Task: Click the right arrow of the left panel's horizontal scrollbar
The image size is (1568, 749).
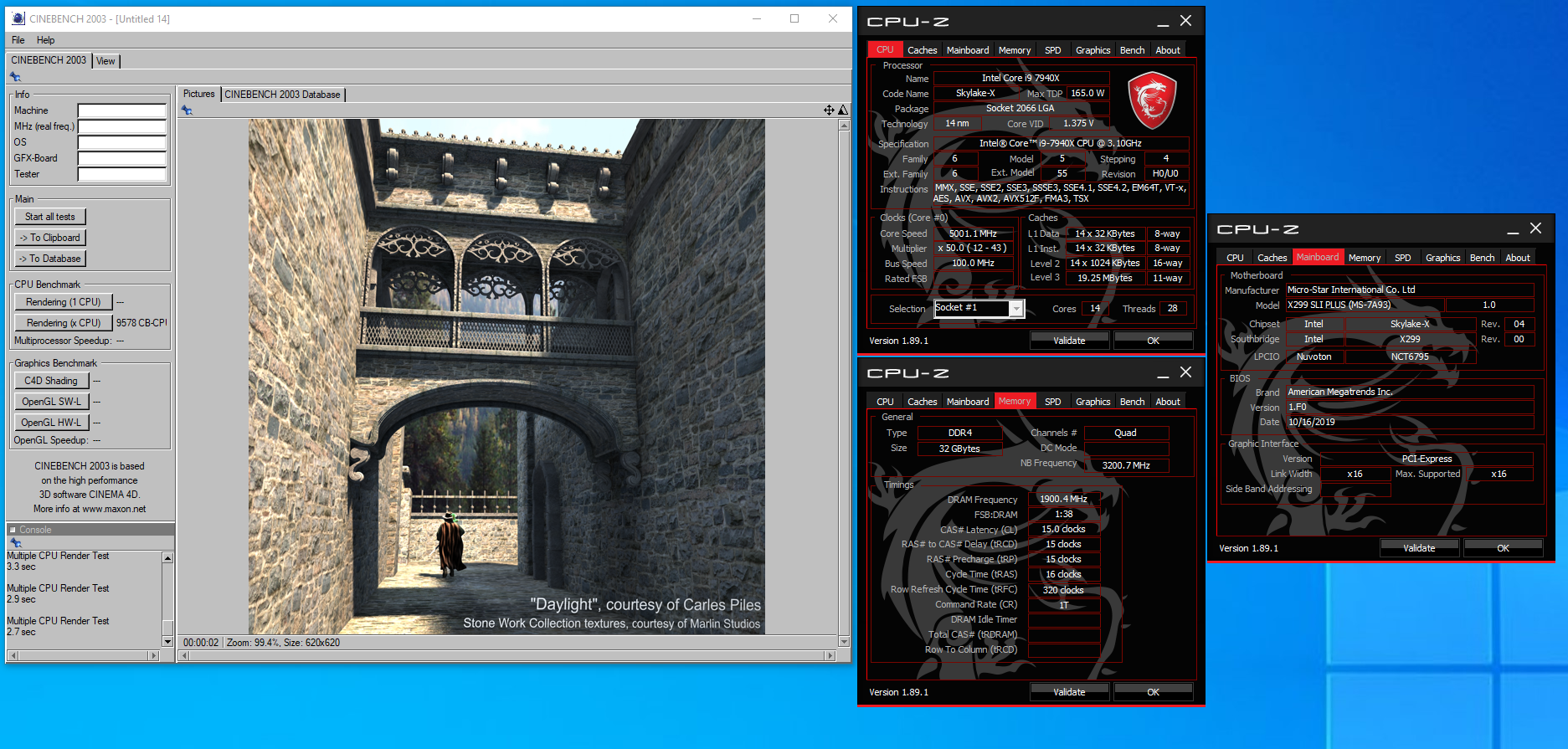Action: (x=154, y=655)
